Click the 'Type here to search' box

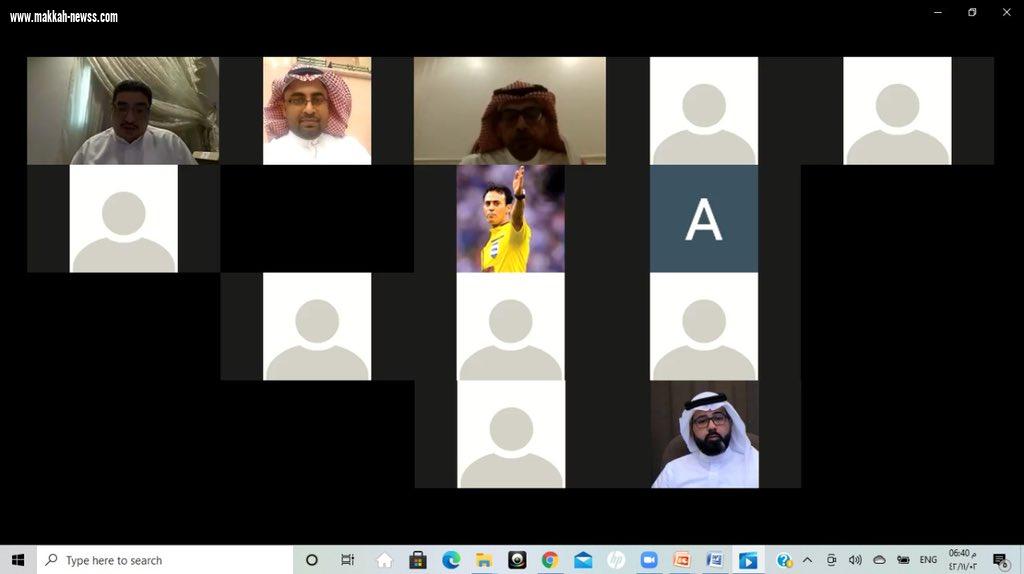pos(165,560)
